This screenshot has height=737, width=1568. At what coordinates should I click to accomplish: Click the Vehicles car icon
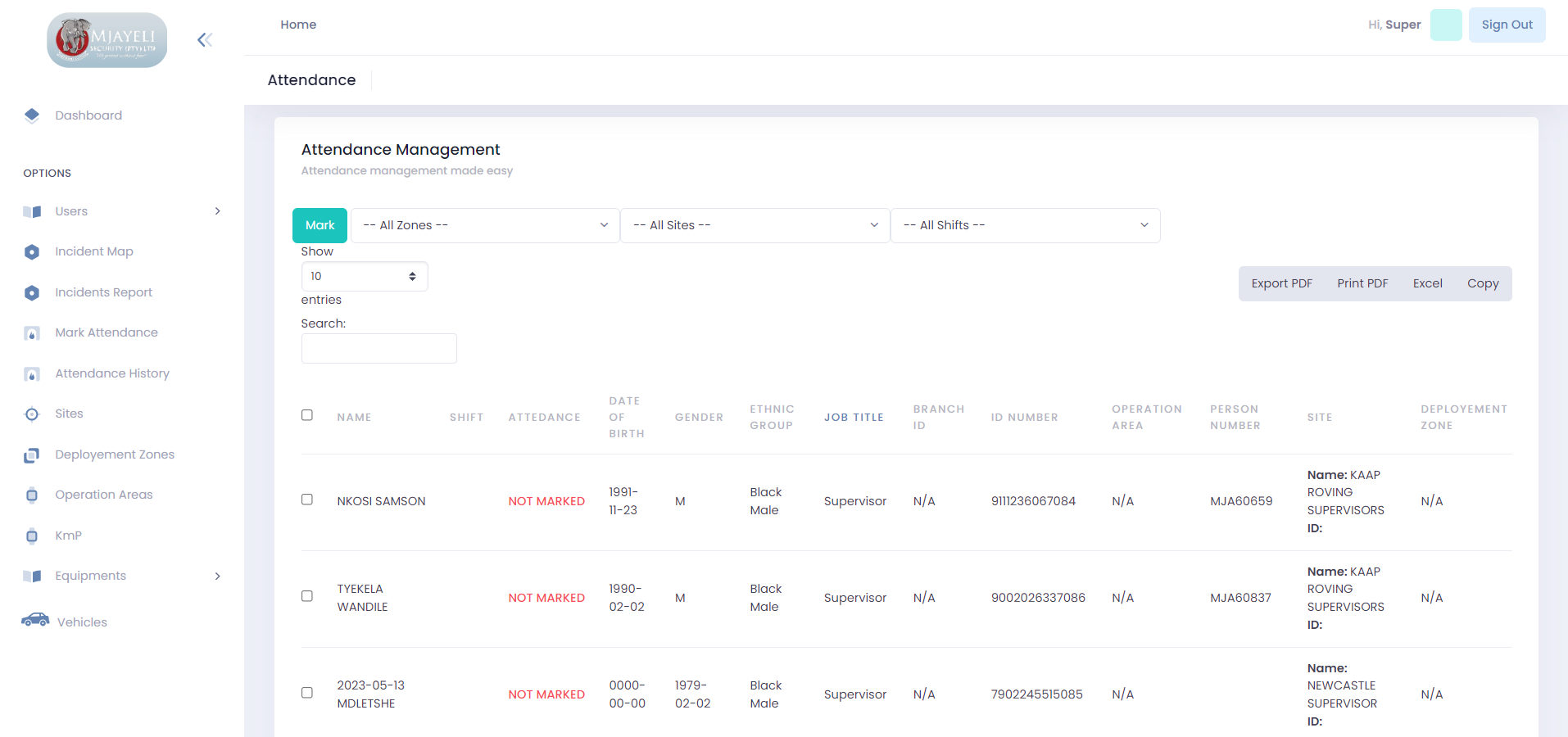point(35,620)
